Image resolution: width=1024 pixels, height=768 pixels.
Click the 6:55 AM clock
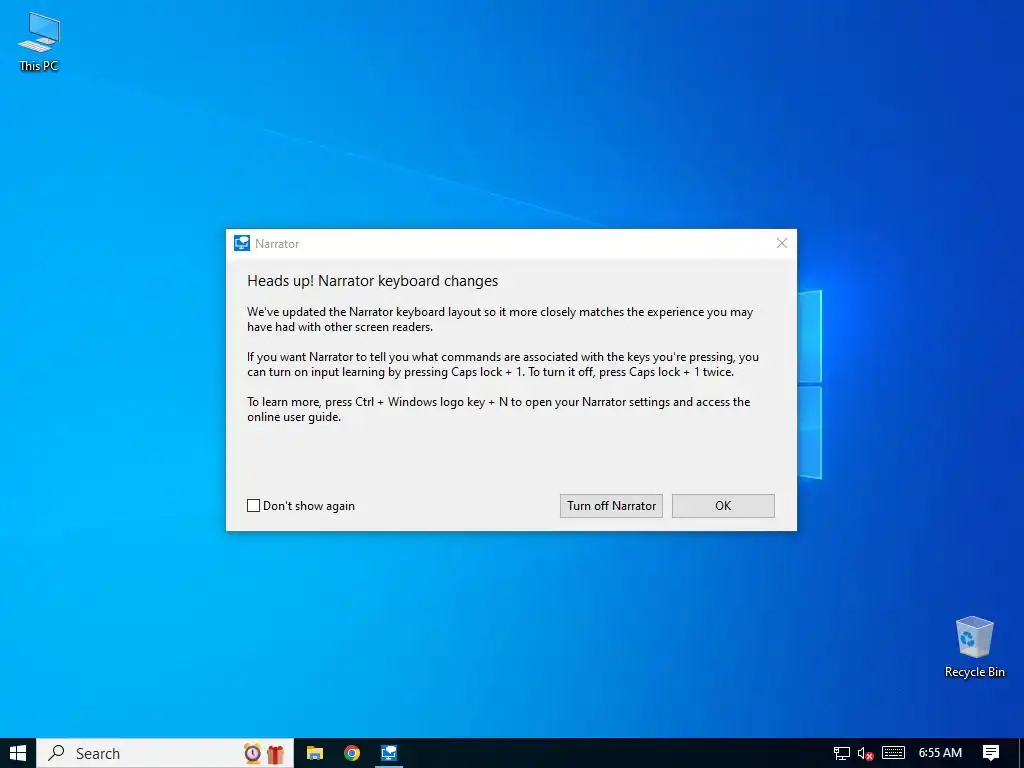[x=940, y=753]
